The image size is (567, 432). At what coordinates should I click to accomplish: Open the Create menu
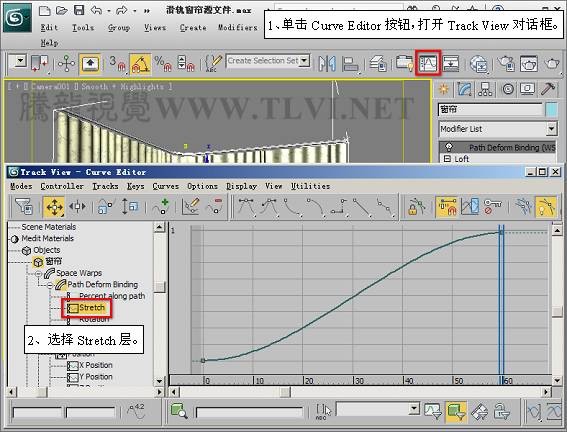[193, 27]
